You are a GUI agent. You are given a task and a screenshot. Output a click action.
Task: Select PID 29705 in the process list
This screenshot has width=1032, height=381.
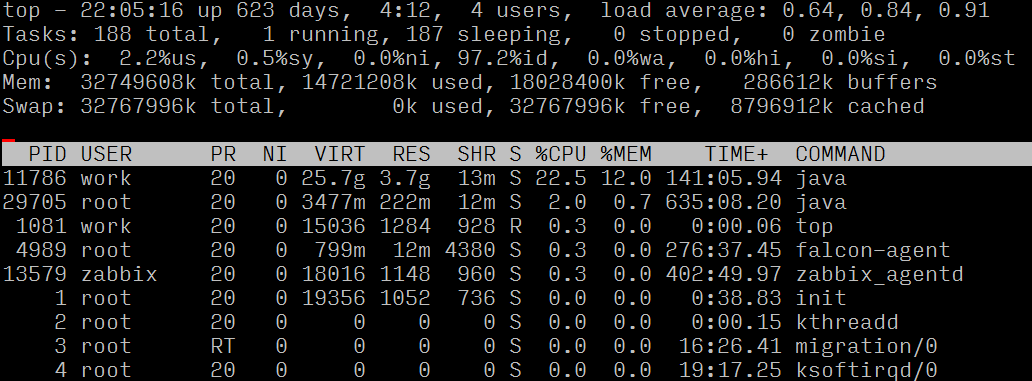pos(35,202)
